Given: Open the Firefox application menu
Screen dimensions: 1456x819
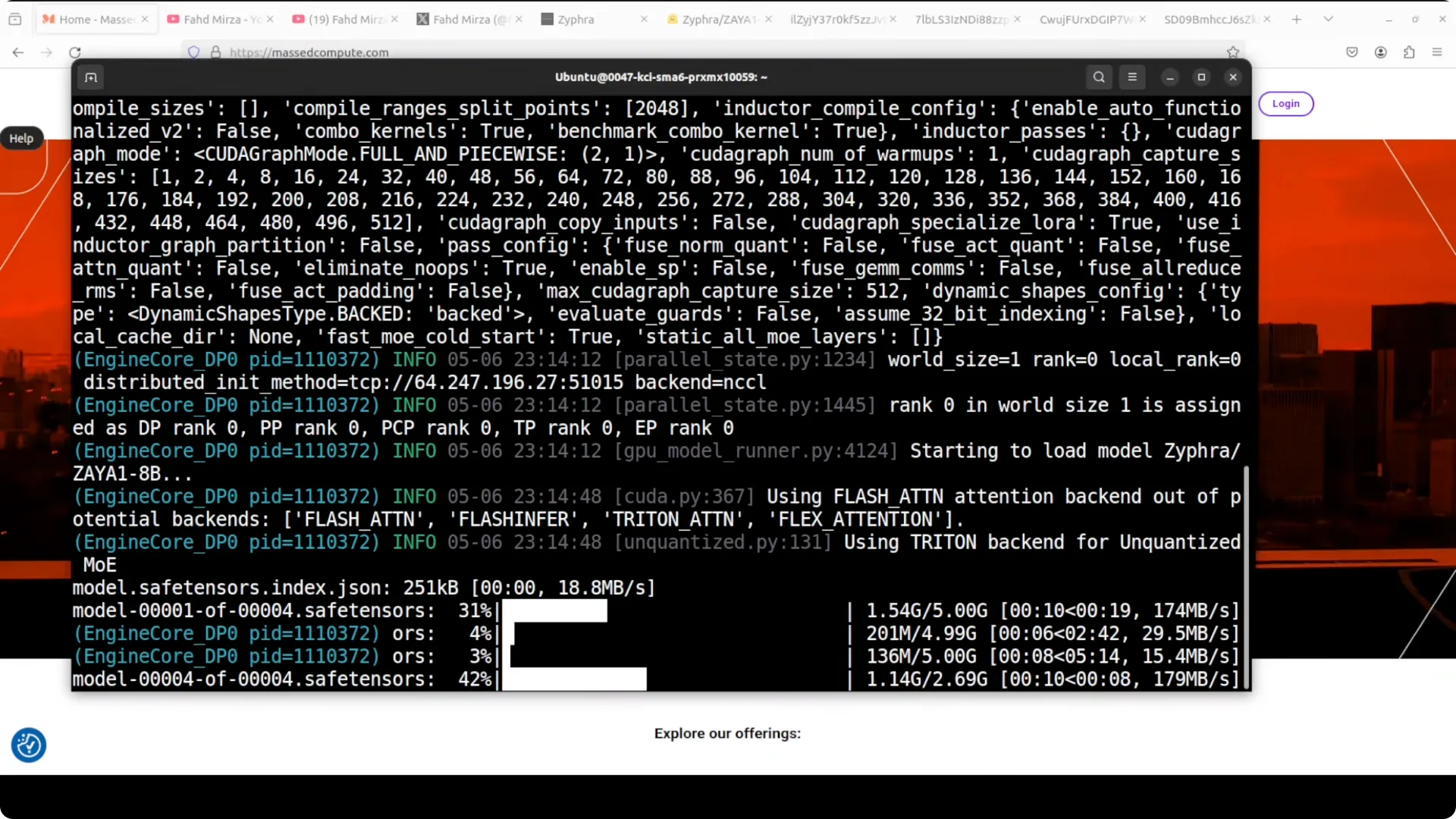Looking at the screenshot, I should pyautogui.click(x=1437, y=52).
